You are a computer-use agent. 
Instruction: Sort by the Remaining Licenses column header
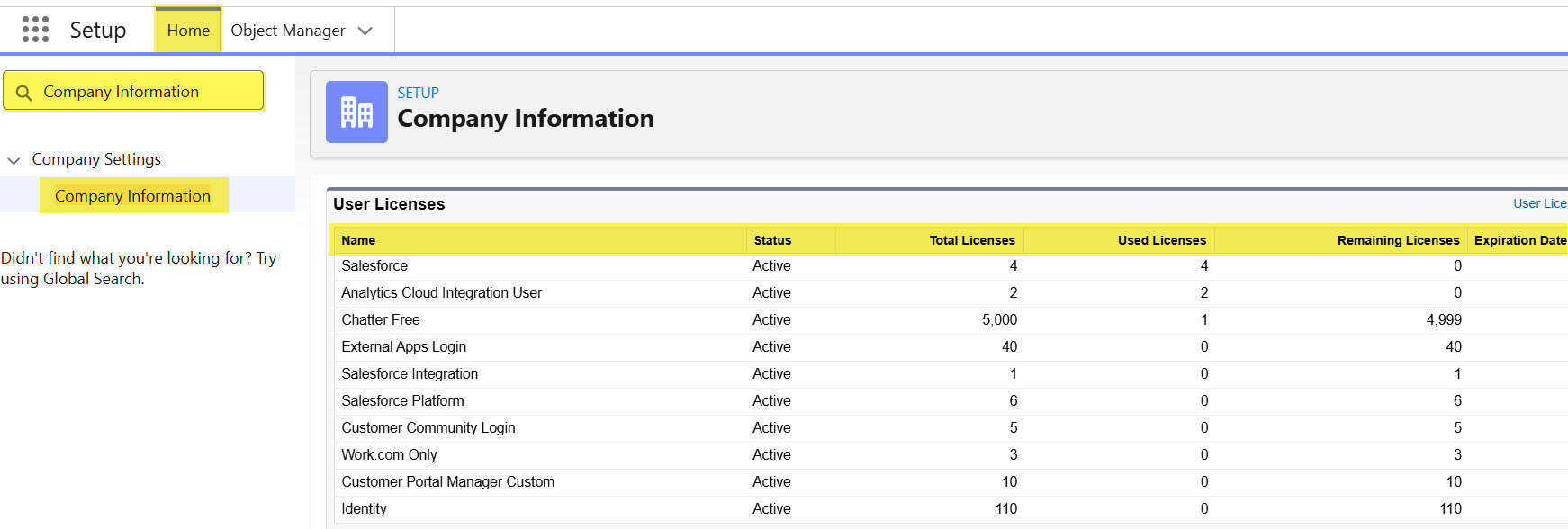(1398, 240)
